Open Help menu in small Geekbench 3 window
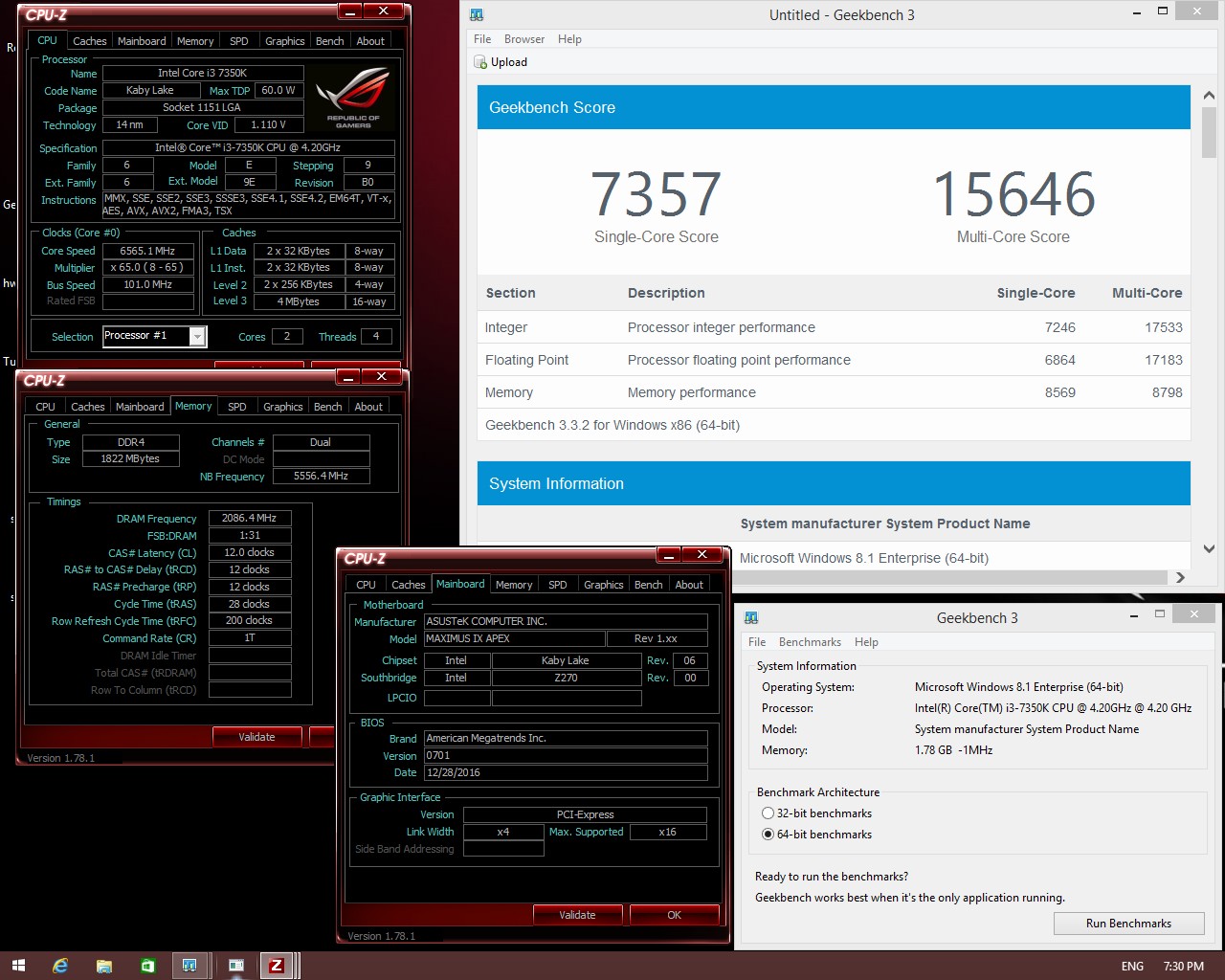The image size is (1225, 980). tap(866, 642)
